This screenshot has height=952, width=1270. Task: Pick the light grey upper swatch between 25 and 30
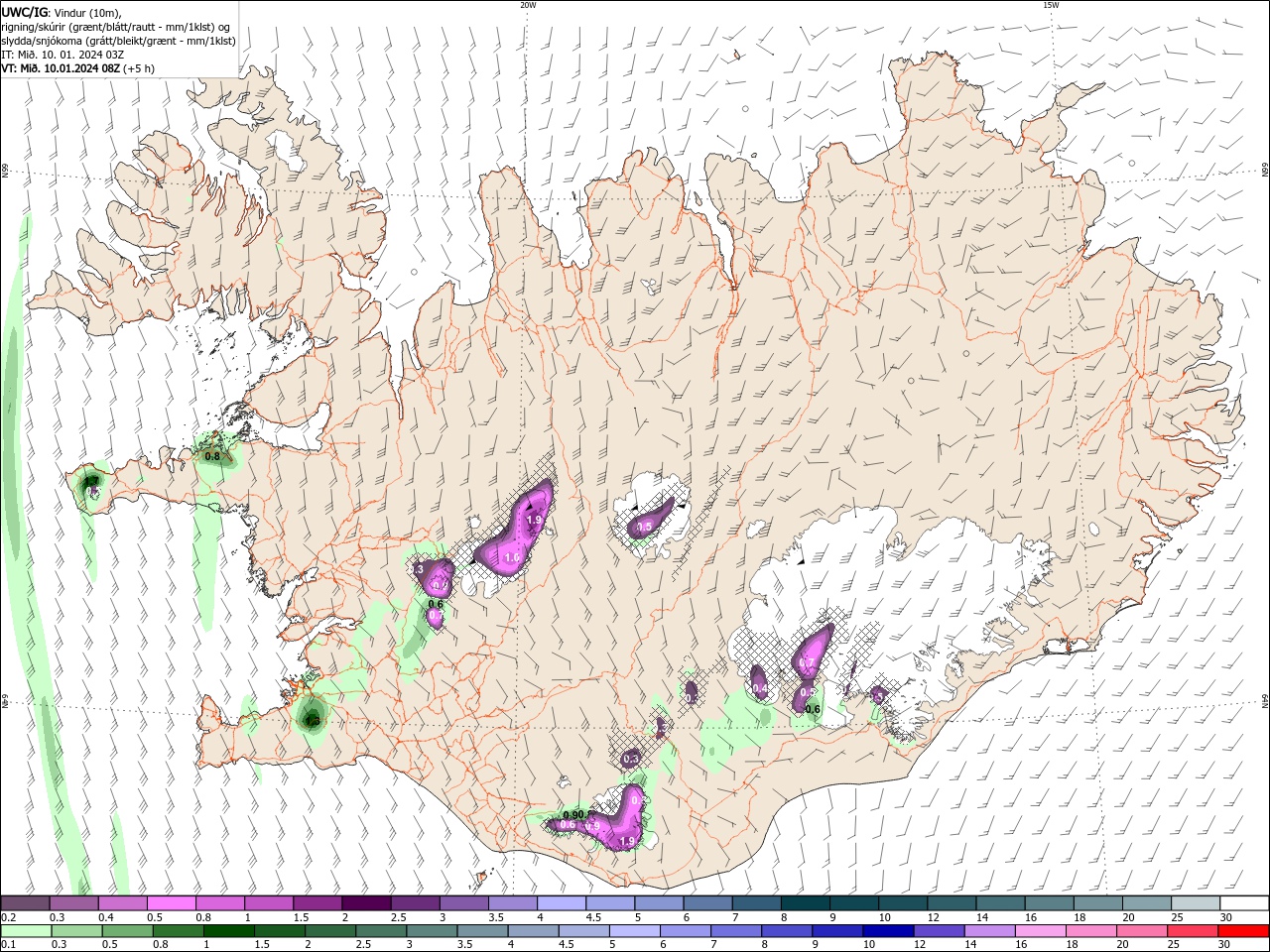coord(1195,902)
